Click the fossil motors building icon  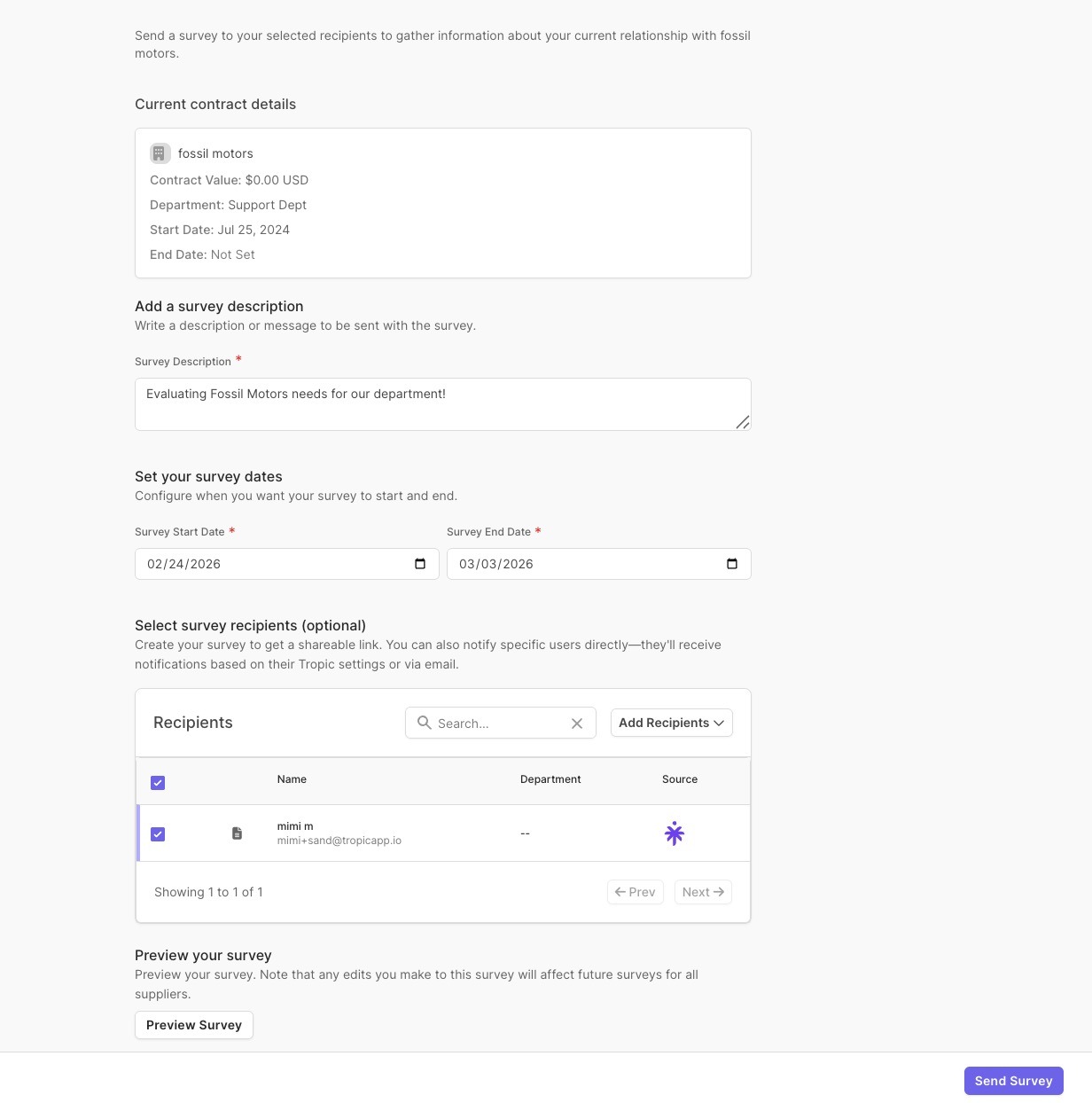pyautogui.click(x=160, y=153)
